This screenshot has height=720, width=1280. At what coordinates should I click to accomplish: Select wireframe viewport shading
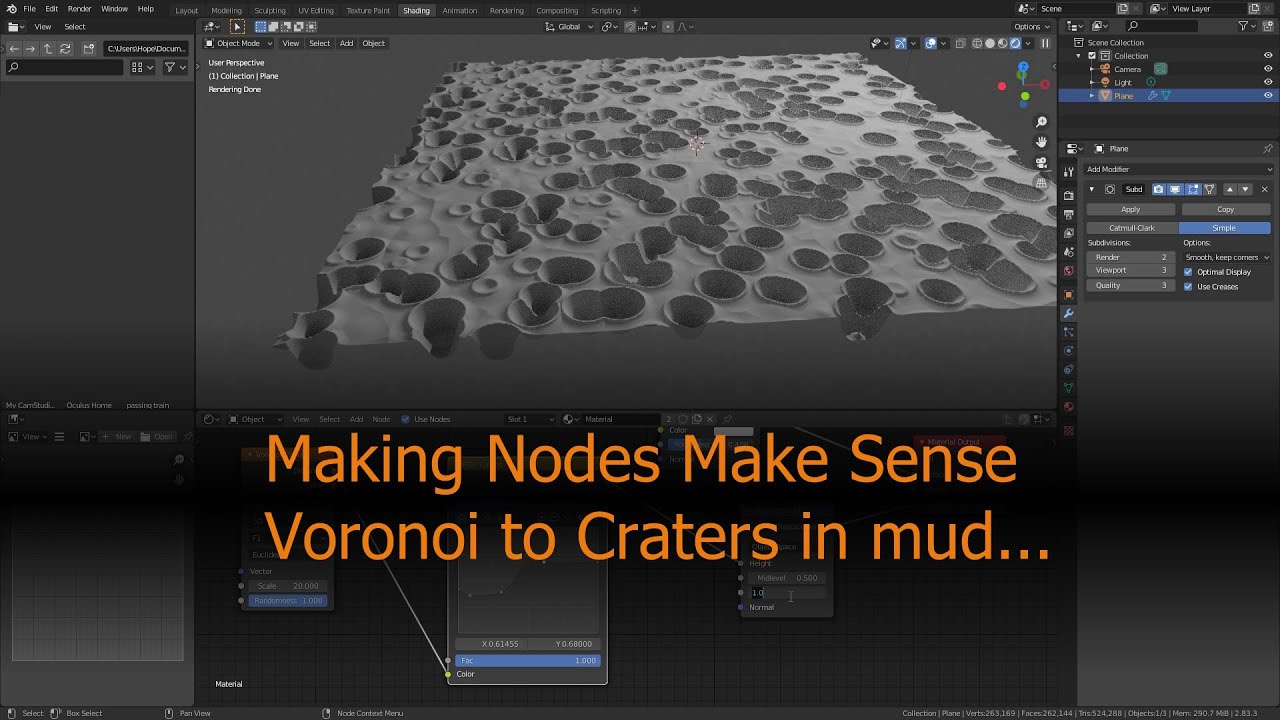[978, 43]
